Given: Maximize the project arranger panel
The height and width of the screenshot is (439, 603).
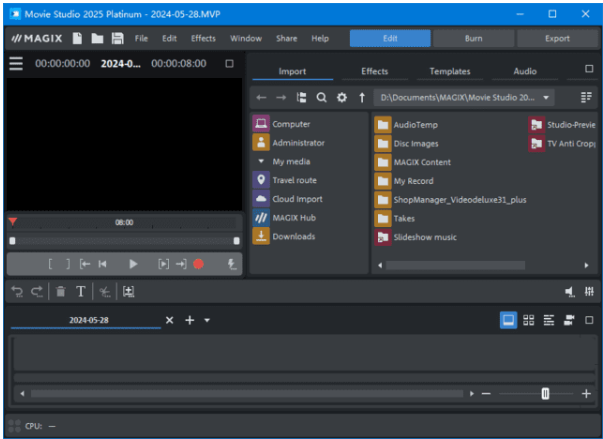Looking at the screenshot, I should [x=589, y=320].
